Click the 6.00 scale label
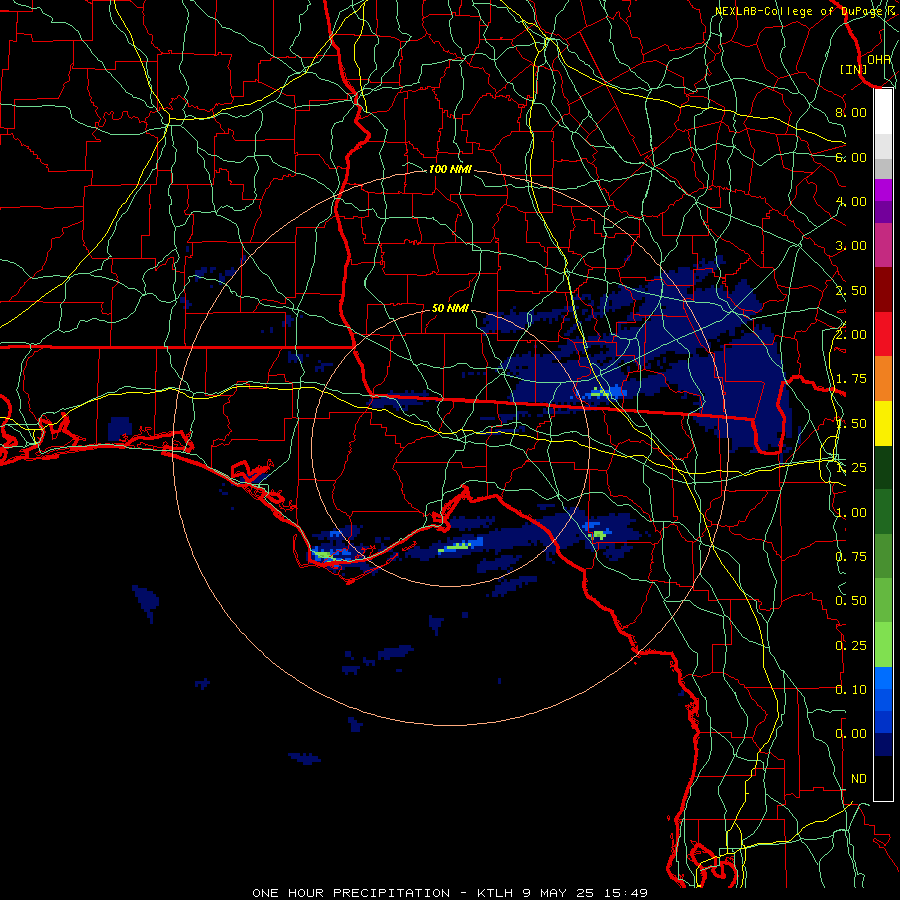 (851, 157)
